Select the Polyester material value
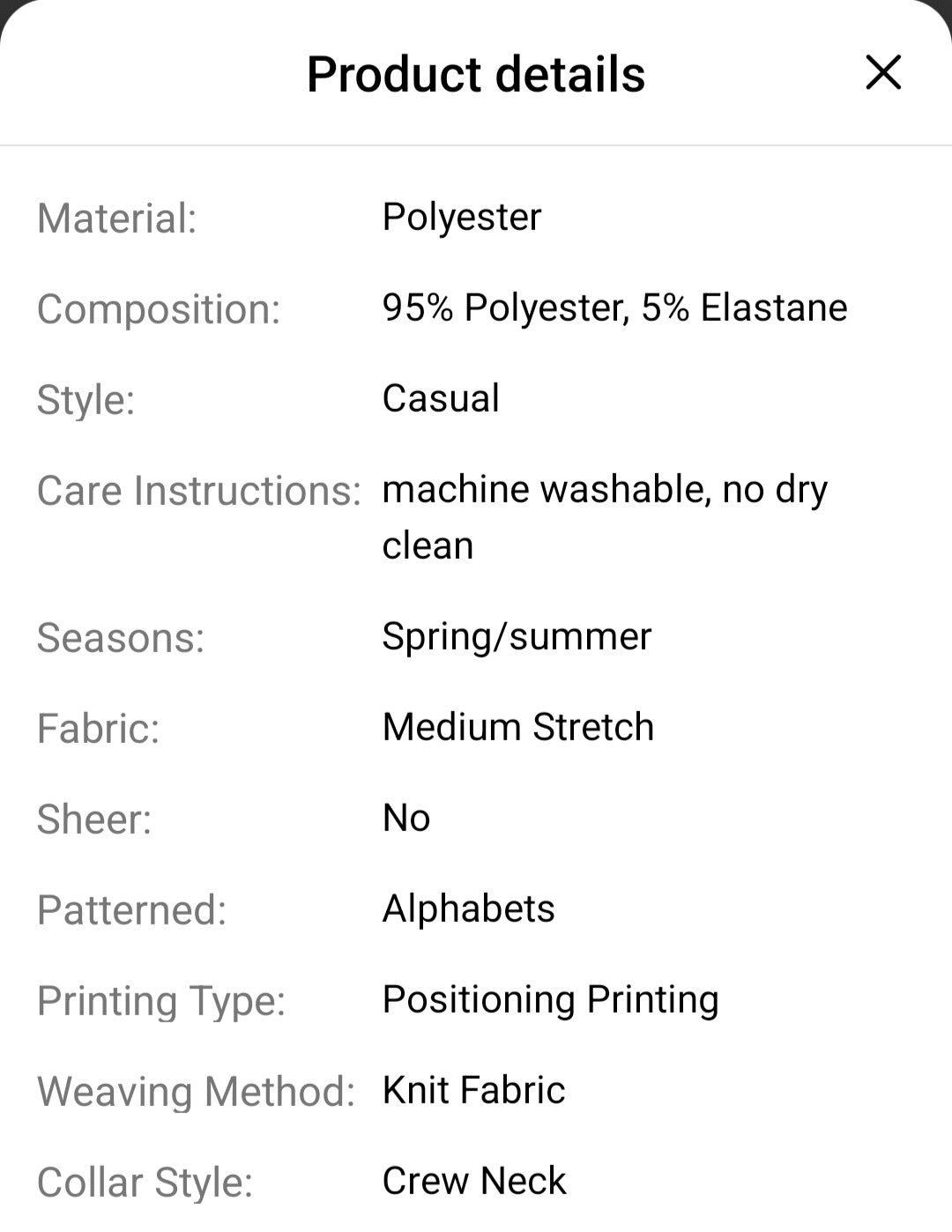 pos(462,217)
